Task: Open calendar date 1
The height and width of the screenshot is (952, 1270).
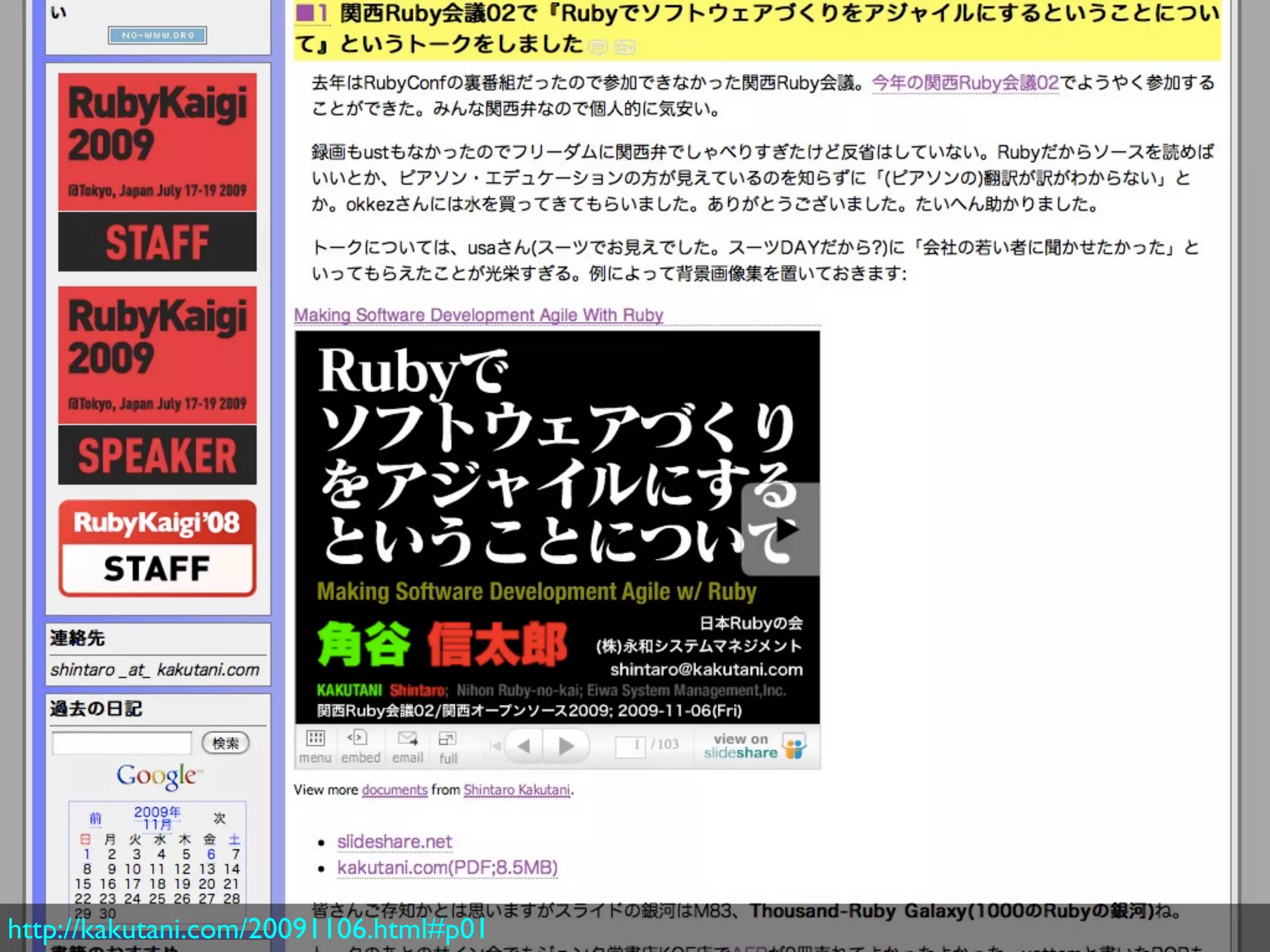Action: click(x=87, y=854)
